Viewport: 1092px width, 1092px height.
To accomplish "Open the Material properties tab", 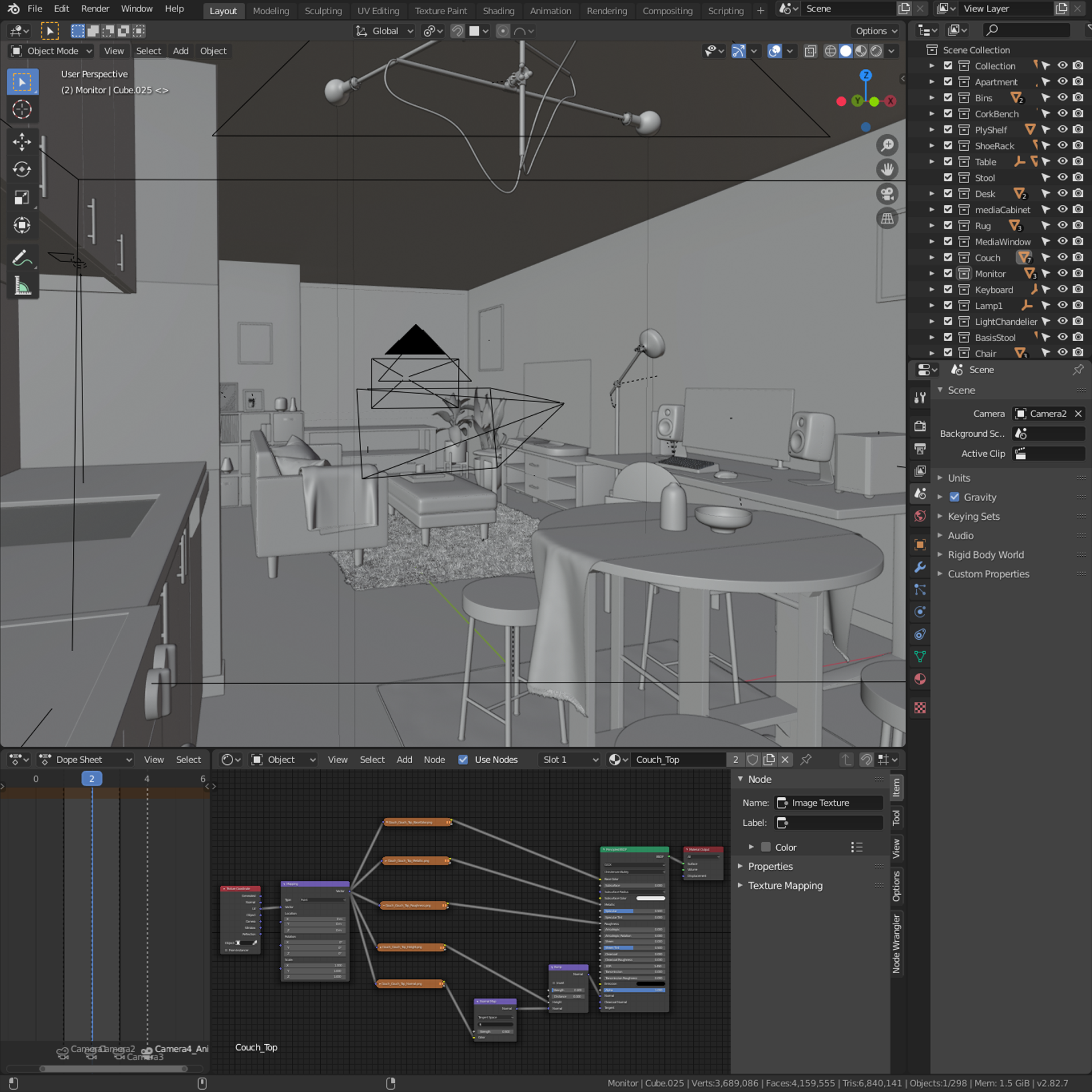I will coord(920,679).
